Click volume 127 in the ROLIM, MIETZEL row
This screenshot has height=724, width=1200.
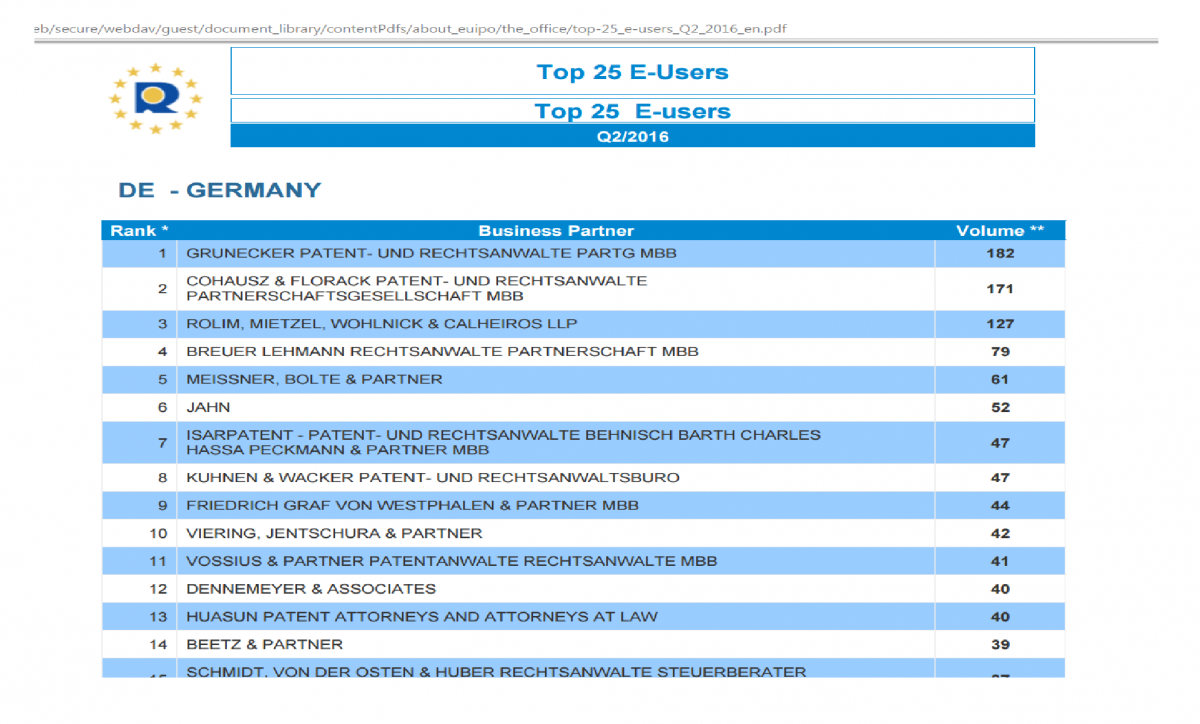click(x=1000, y=323)
